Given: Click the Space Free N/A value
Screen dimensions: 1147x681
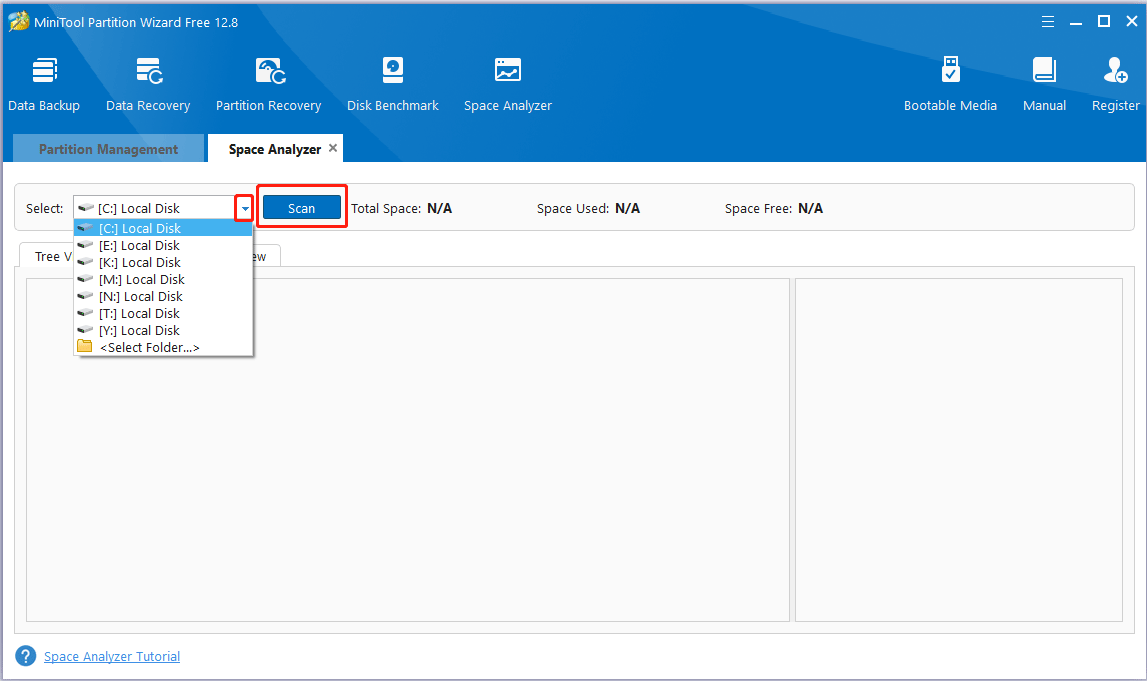Looking at the screenshot, I should tap(811, 208).
